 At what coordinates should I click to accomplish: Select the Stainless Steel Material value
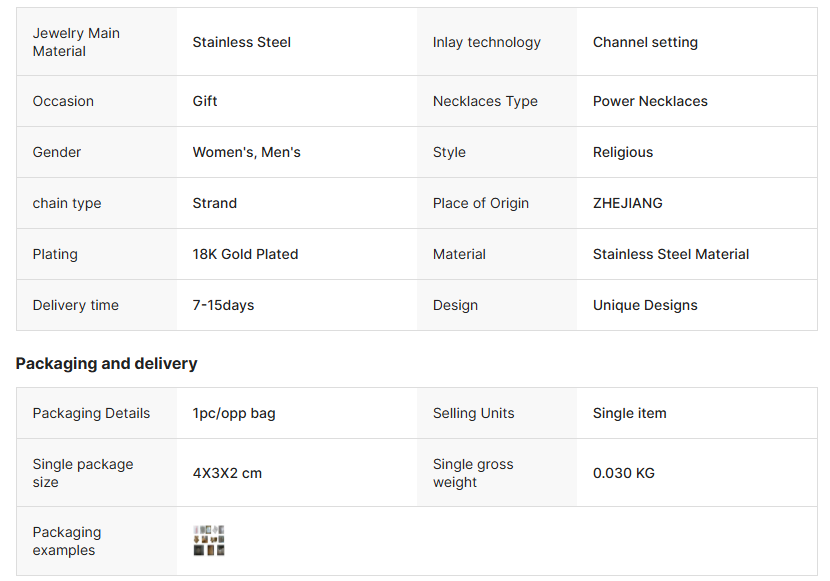(670, 254)
